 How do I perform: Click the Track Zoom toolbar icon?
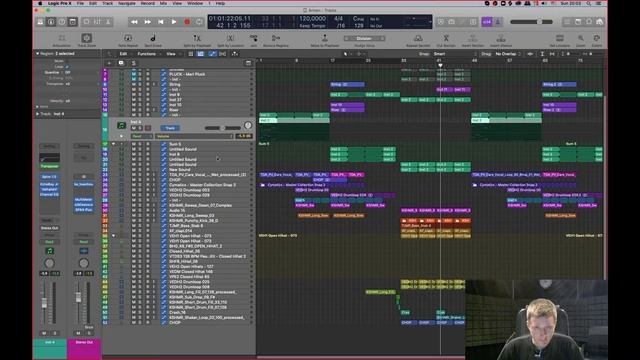coord(87,38)
